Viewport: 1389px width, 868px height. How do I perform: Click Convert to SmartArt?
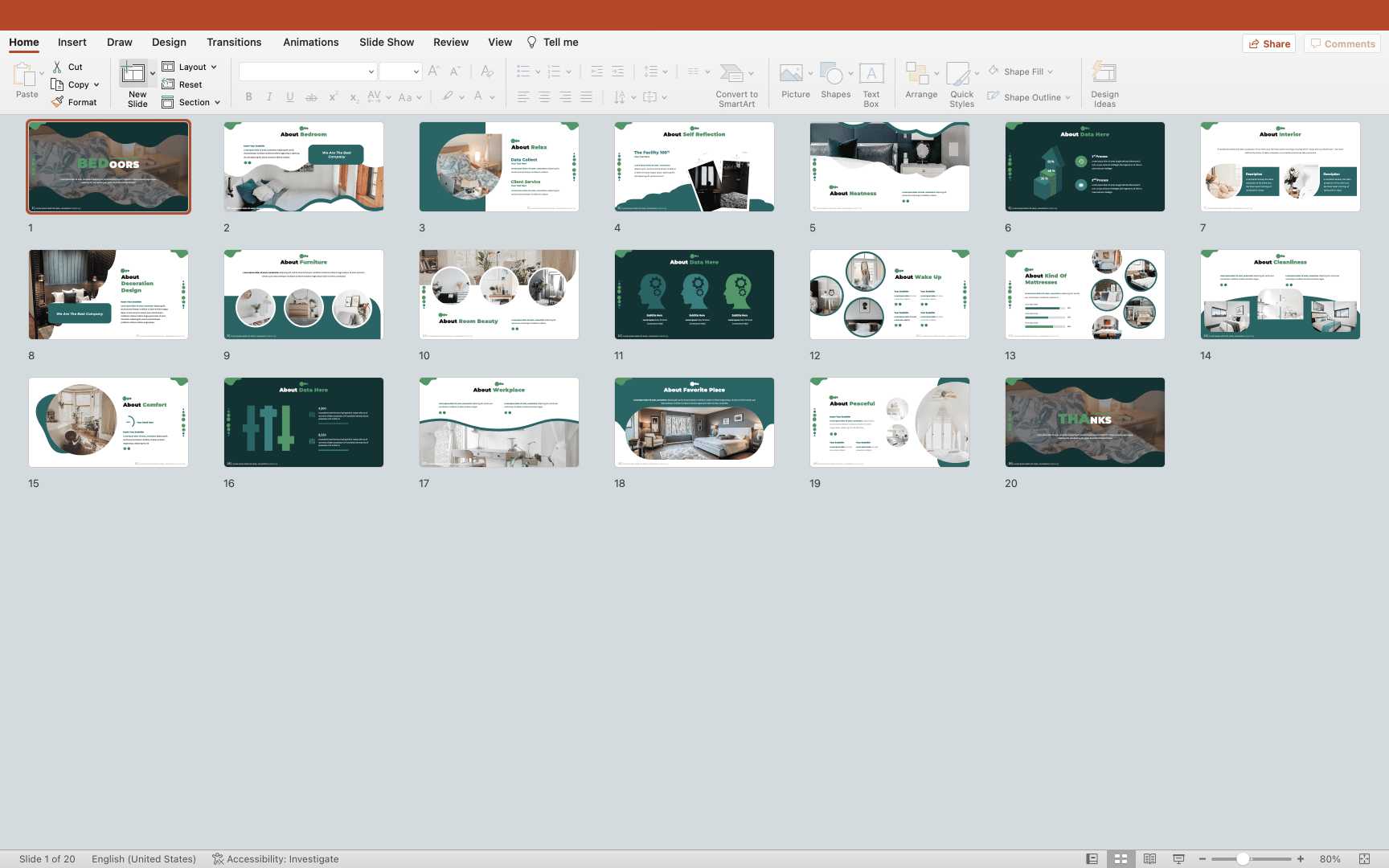click(x=735, y=84)
